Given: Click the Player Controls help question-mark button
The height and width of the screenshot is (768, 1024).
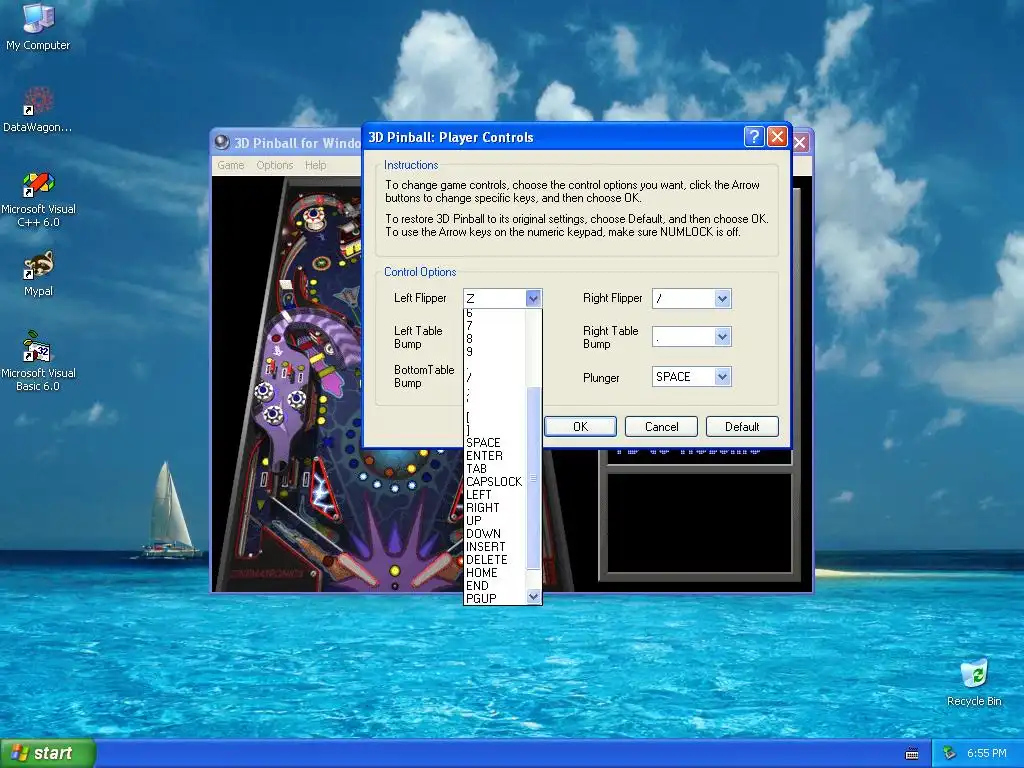Looking at the screenshot, I should (x=754, y=136).
